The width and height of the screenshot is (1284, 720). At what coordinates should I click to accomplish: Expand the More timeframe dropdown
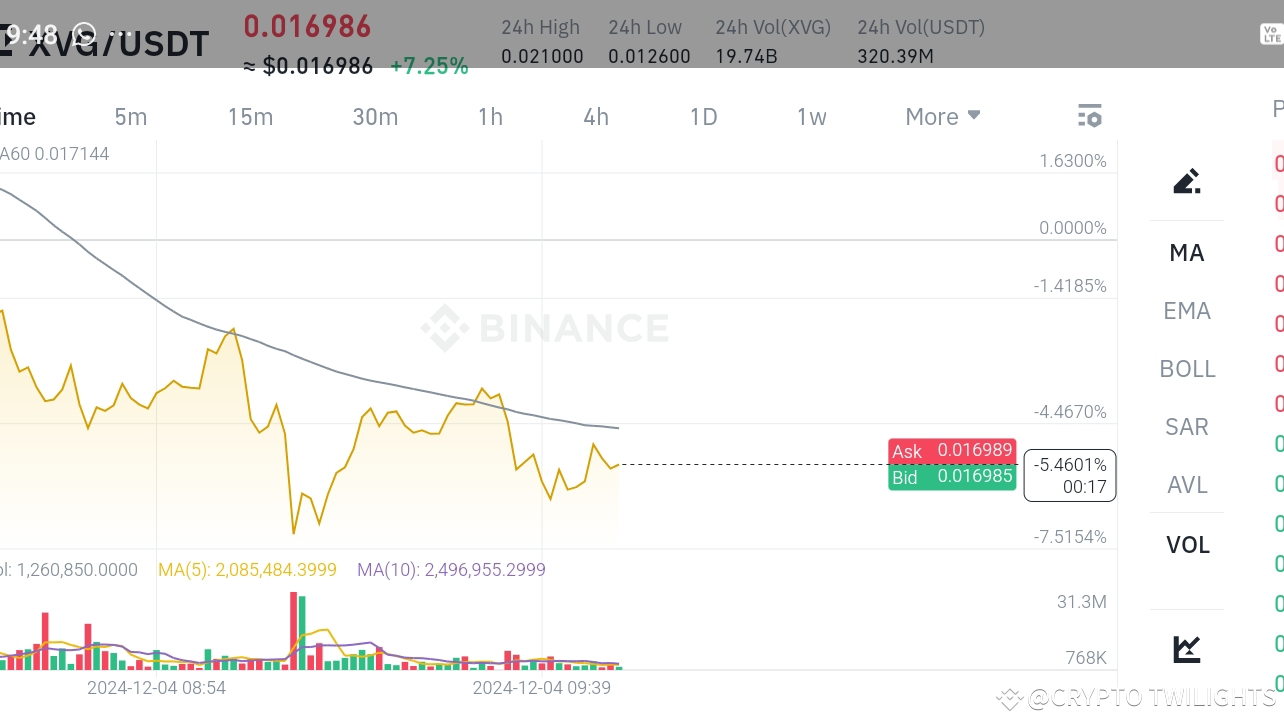point(941,116)
